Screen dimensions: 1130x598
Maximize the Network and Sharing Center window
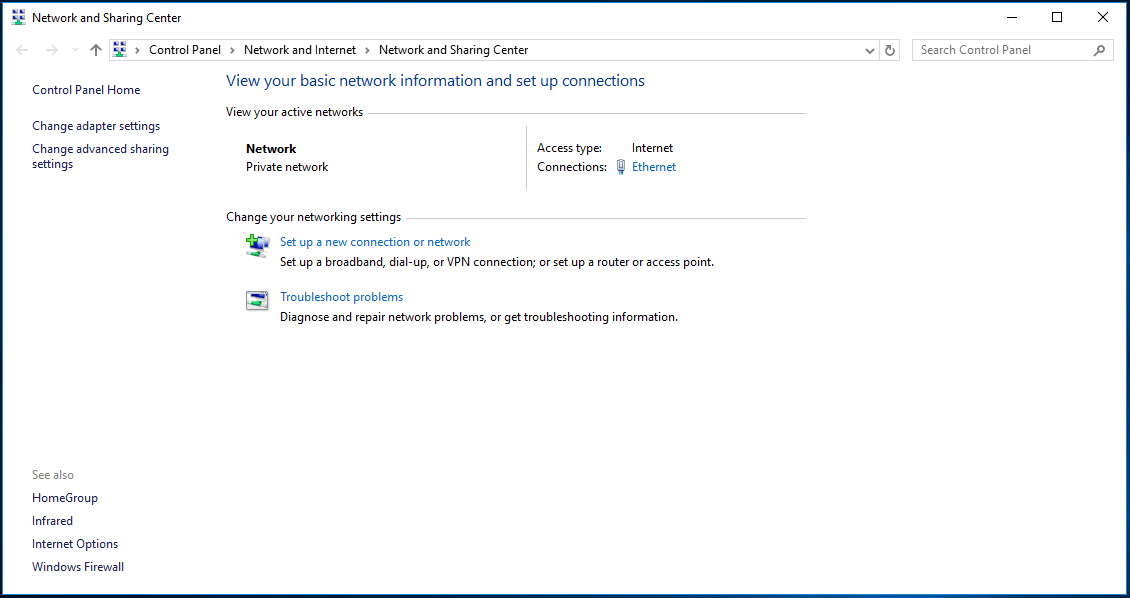(x=1057, y=17)
